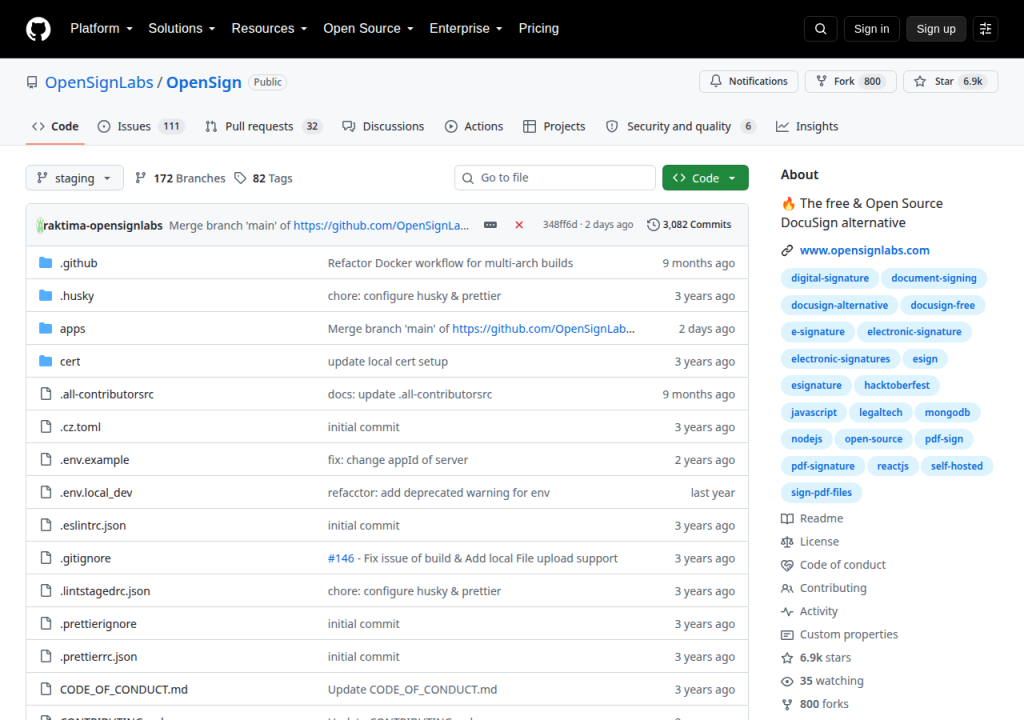Image resolution: width=1024 pixels, height=720 pixels.
Task: Open the Contributing guidelines link
Action: [x=833, y=588]
